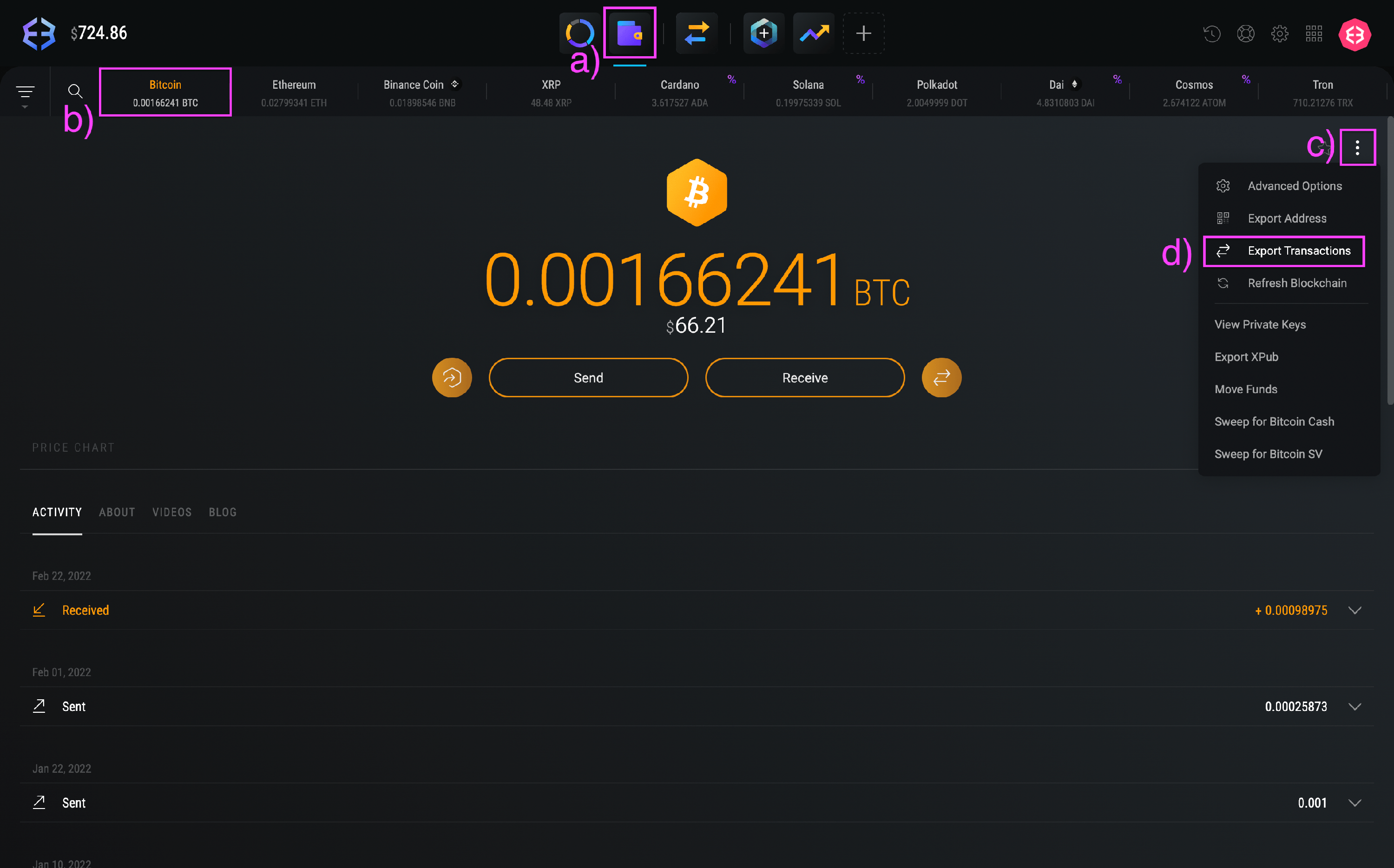Open the Wallet icon in top bar

(629, 33)
